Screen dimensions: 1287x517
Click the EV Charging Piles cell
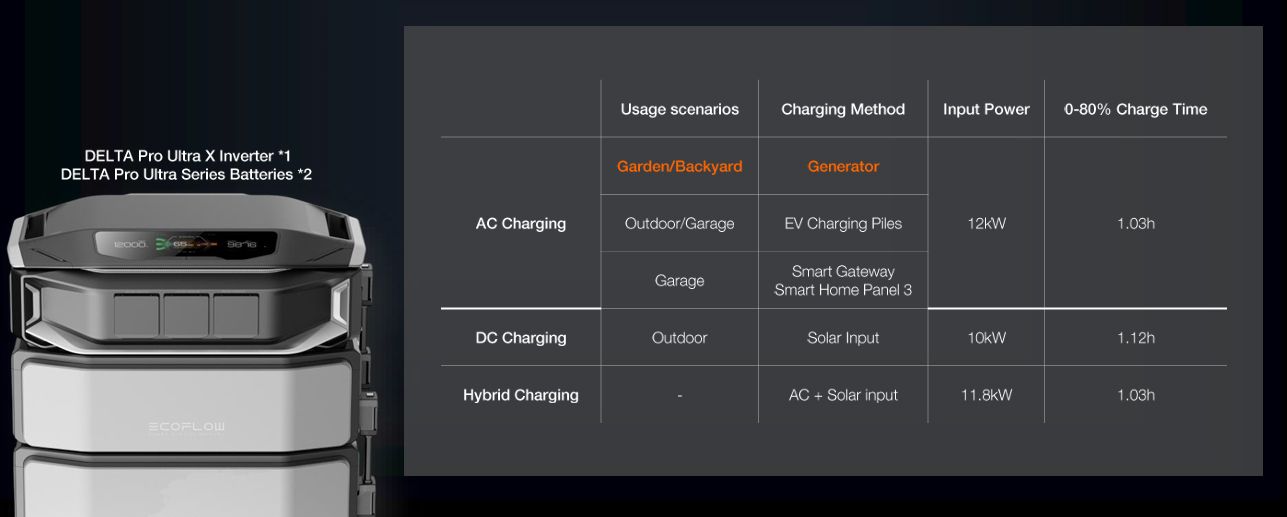click(843, 223)
